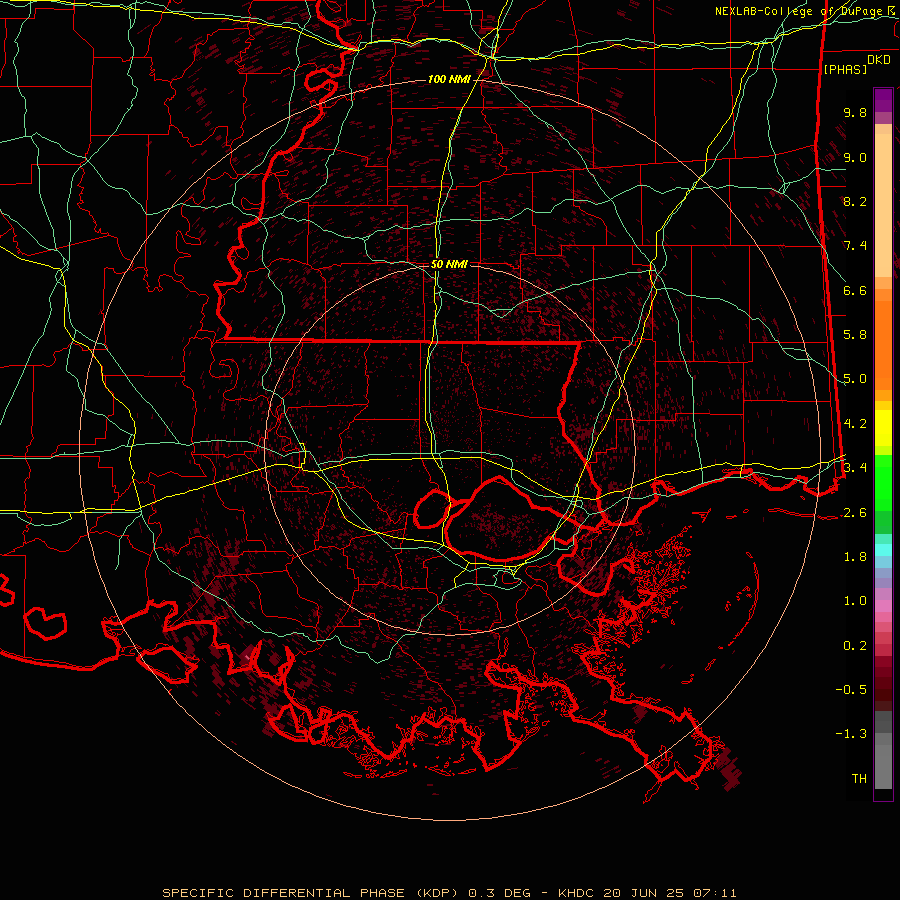
Task: Click the 9.0 scale value
Action: click(855, 157)
